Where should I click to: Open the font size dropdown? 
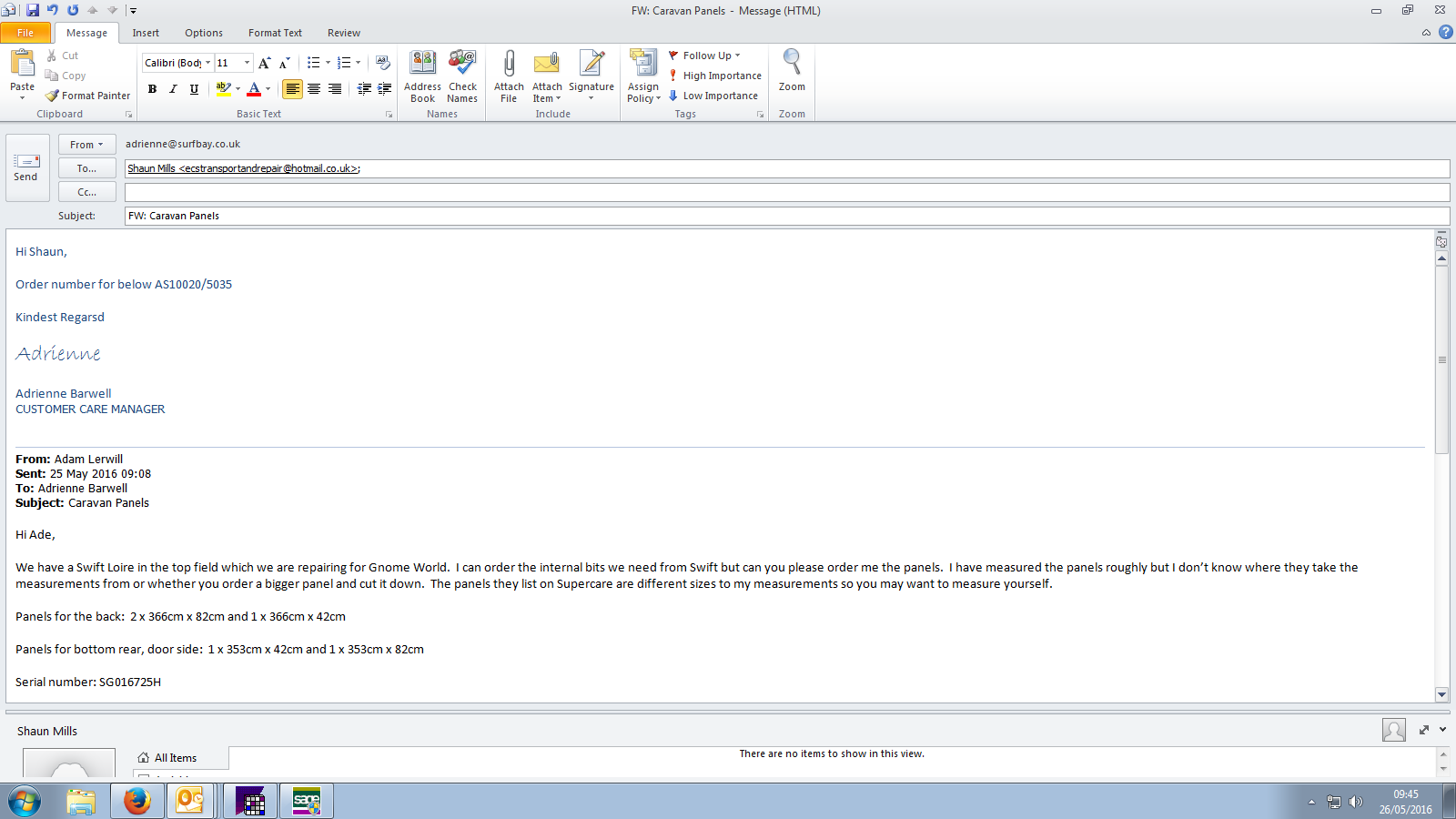click(x=247, y=63)
